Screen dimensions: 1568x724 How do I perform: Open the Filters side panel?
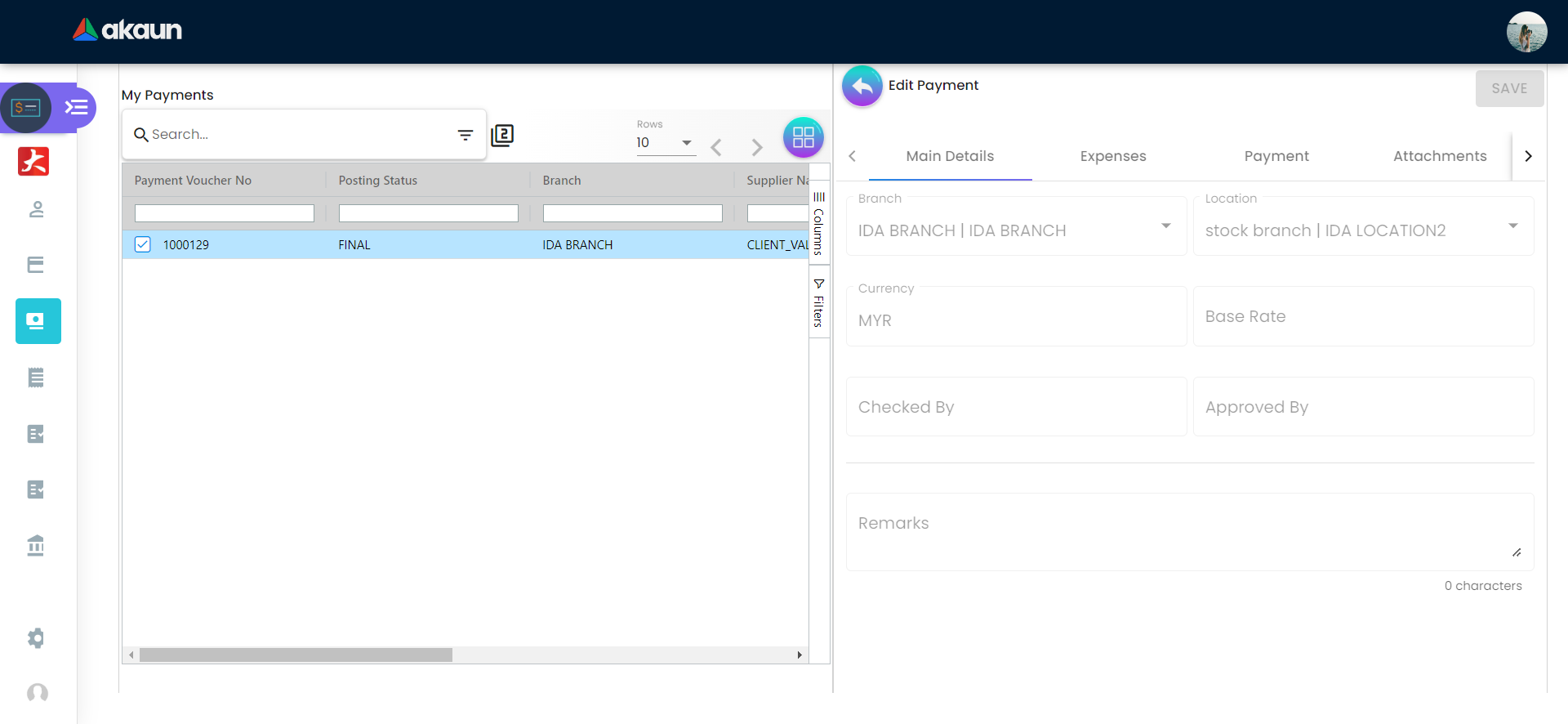click(x=819, y=302)
